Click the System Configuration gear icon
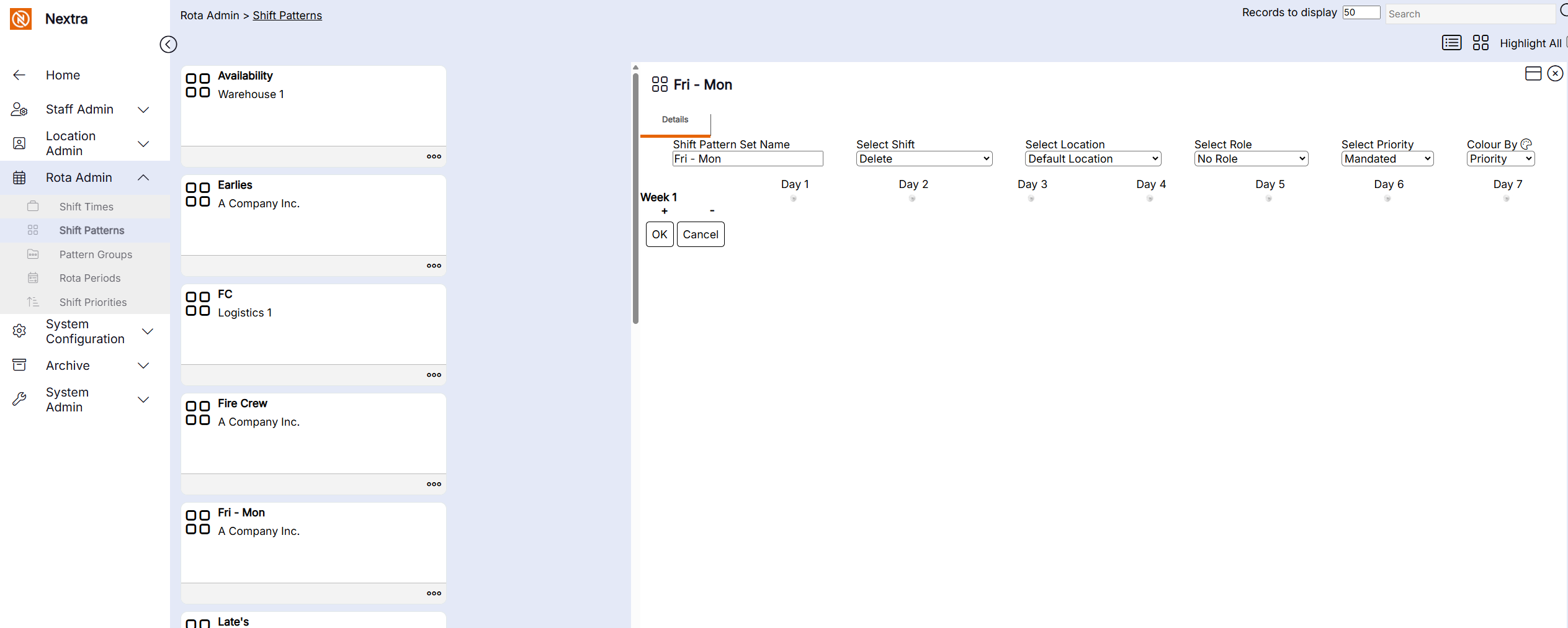Screen dimensions: 1568x628 coord(19,331)
